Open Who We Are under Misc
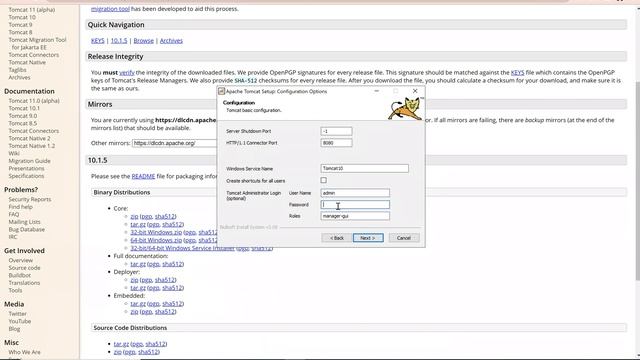640x360 pixels. pos(24,352)
